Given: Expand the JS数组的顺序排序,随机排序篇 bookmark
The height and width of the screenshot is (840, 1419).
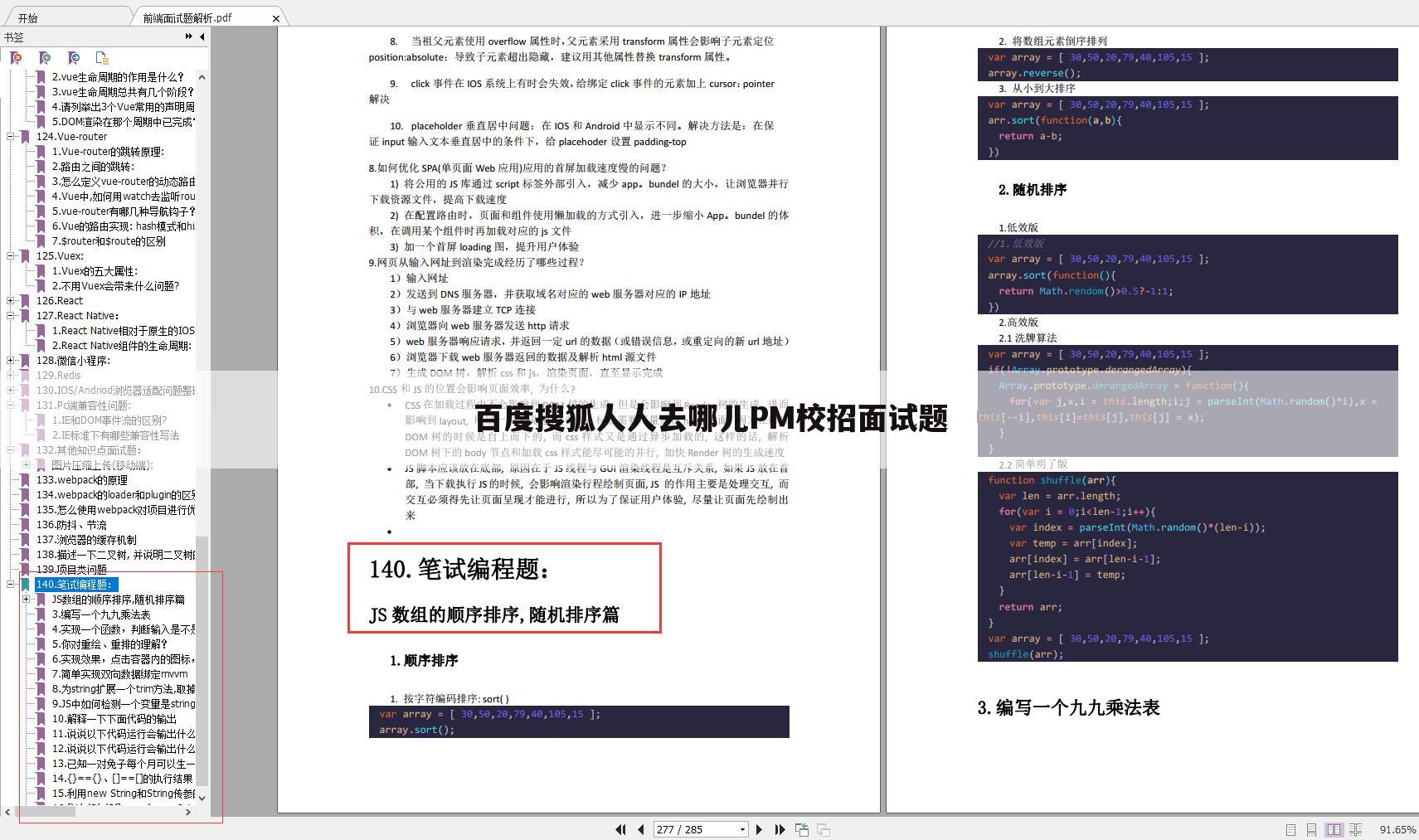Looking at the screenshot, I should [27, 600].
